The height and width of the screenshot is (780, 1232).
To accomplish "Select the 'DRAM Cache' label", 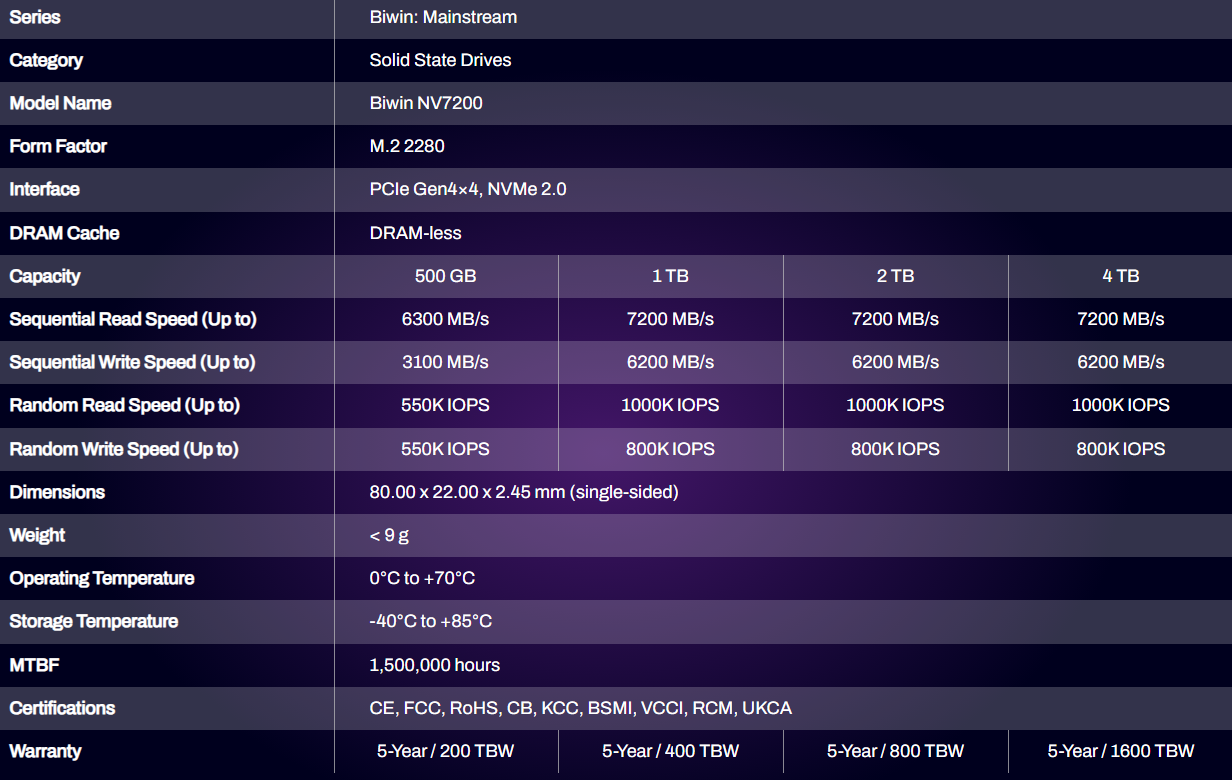I will pos(64,233).
